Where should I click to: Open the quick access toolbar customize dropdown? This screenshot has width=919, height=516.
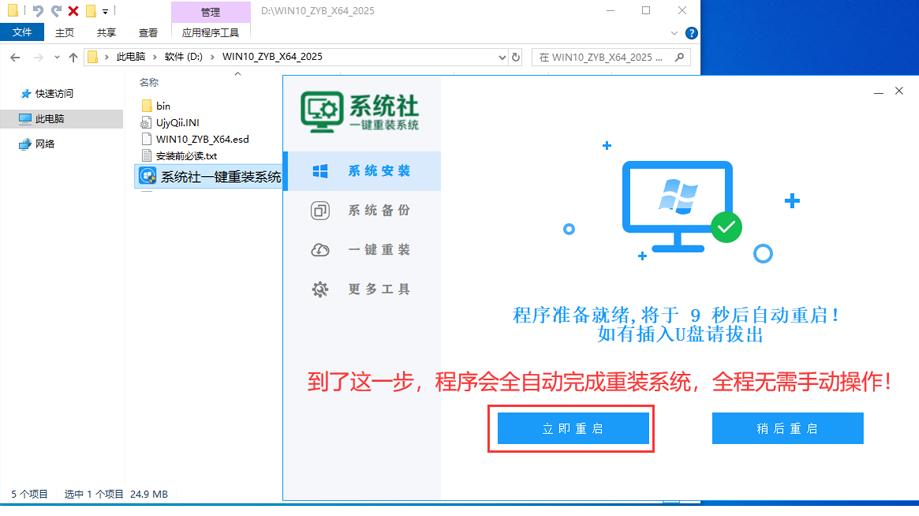(x=106, y=11)
